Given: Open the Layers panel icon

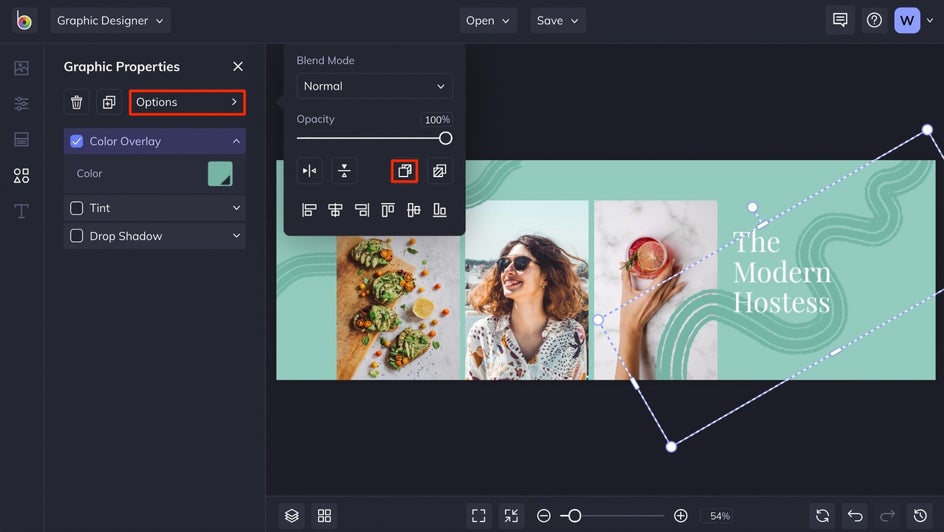Looking at the screenshot, I should pos(292,516).
